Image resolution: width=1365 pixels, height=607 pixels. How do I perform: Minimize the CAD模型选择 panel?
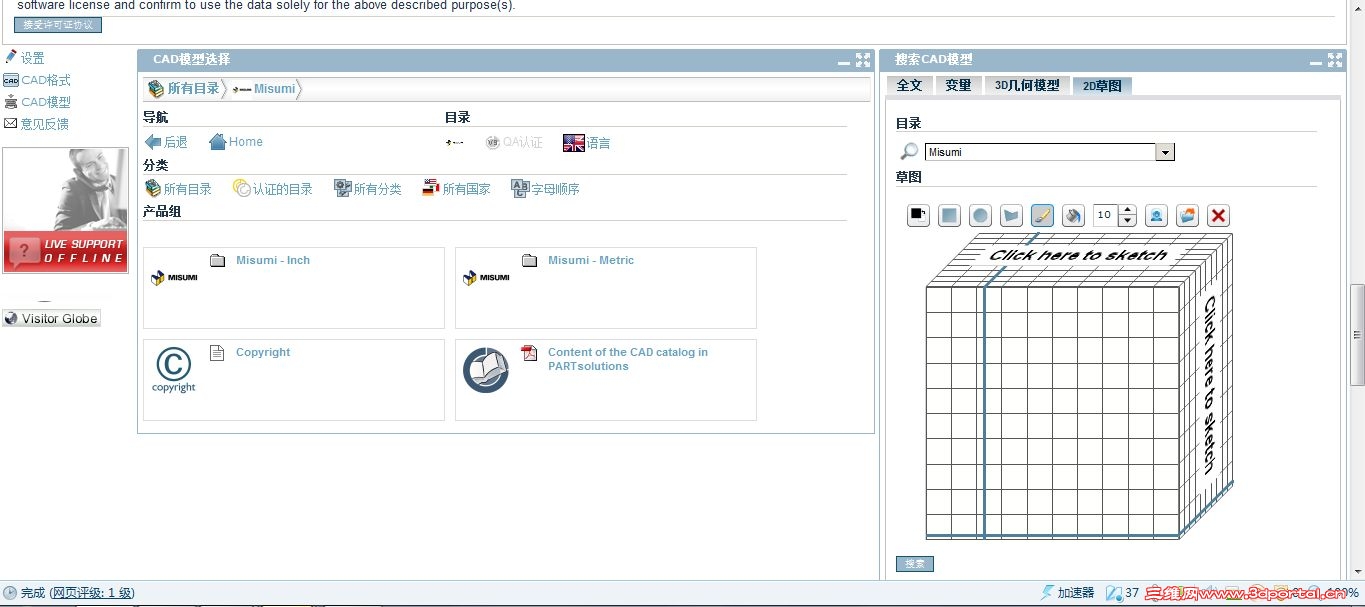844,61
